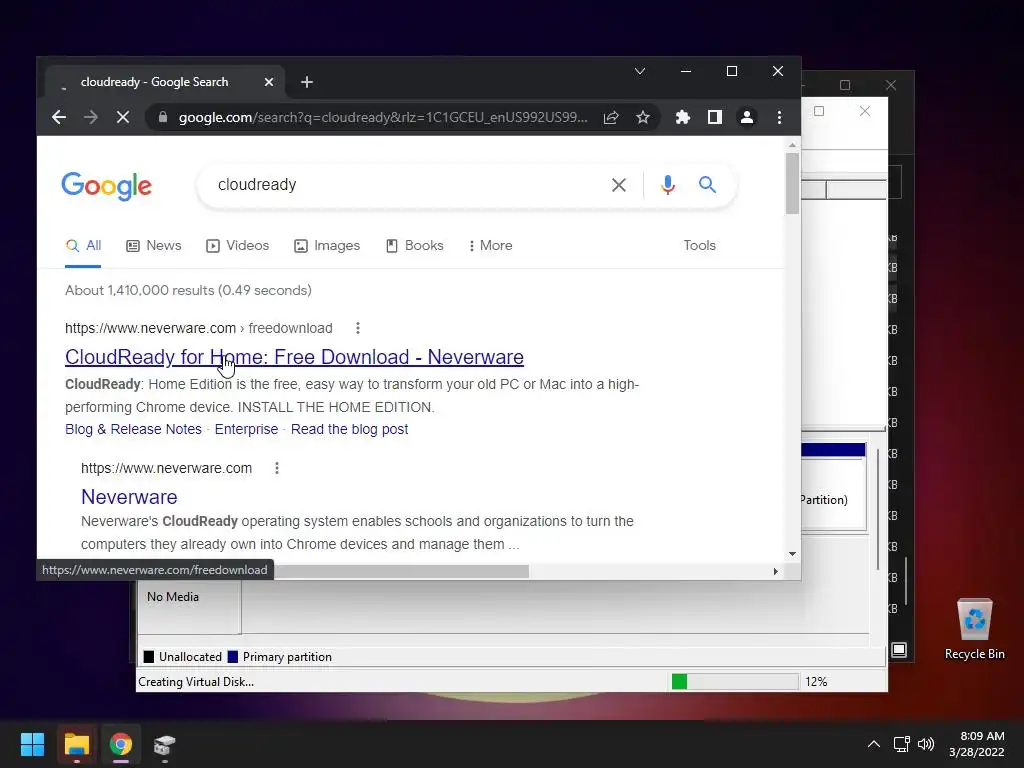Stop page loading with the X button
The image size is (1024, 768).
(x=123, y=118)
